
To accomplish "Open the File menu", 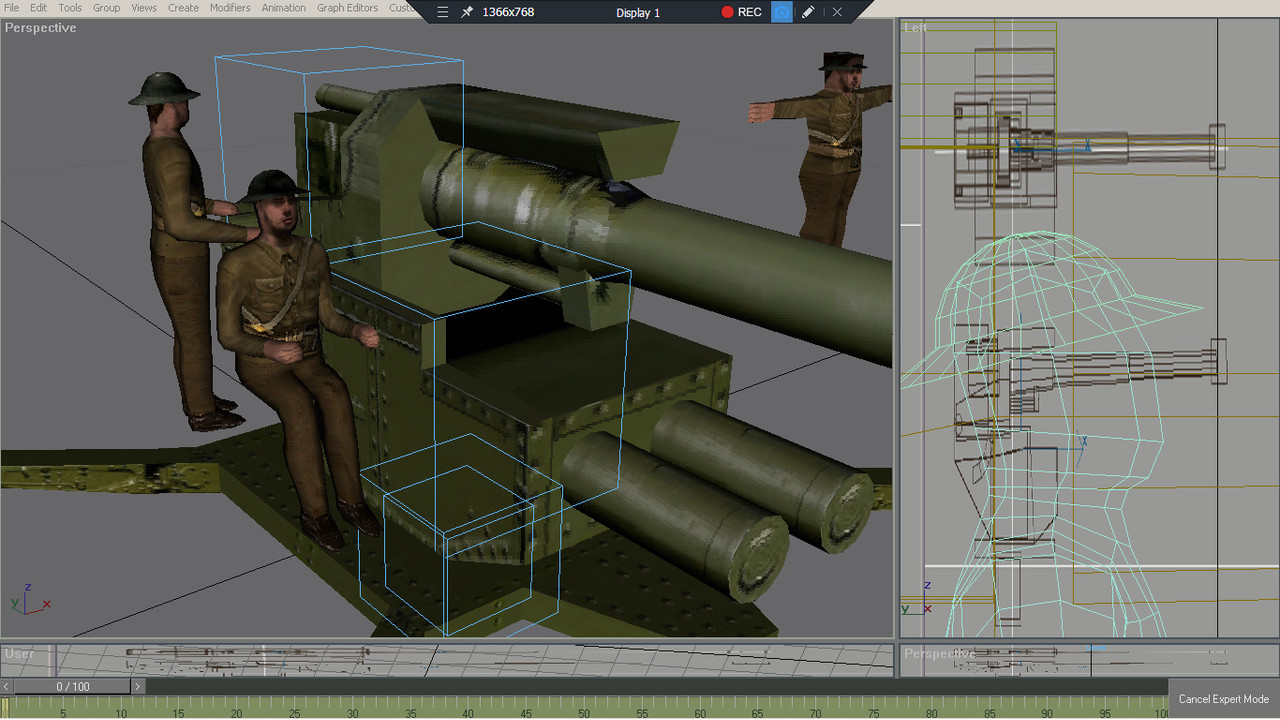I will (x=11, y=8).
